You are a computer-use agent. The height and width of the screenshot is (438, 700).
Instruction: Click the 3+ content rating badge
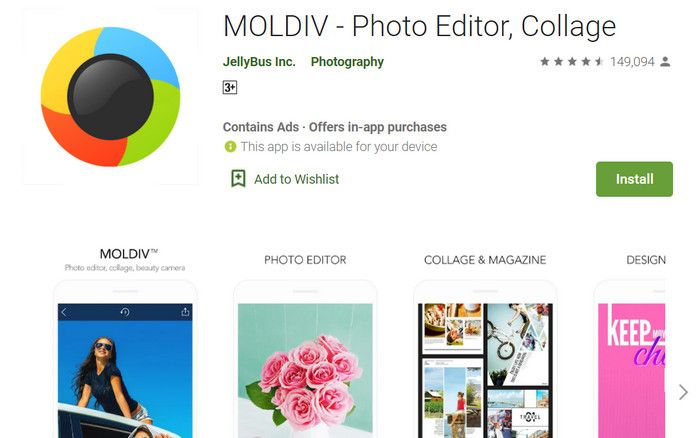pos(230,88)
